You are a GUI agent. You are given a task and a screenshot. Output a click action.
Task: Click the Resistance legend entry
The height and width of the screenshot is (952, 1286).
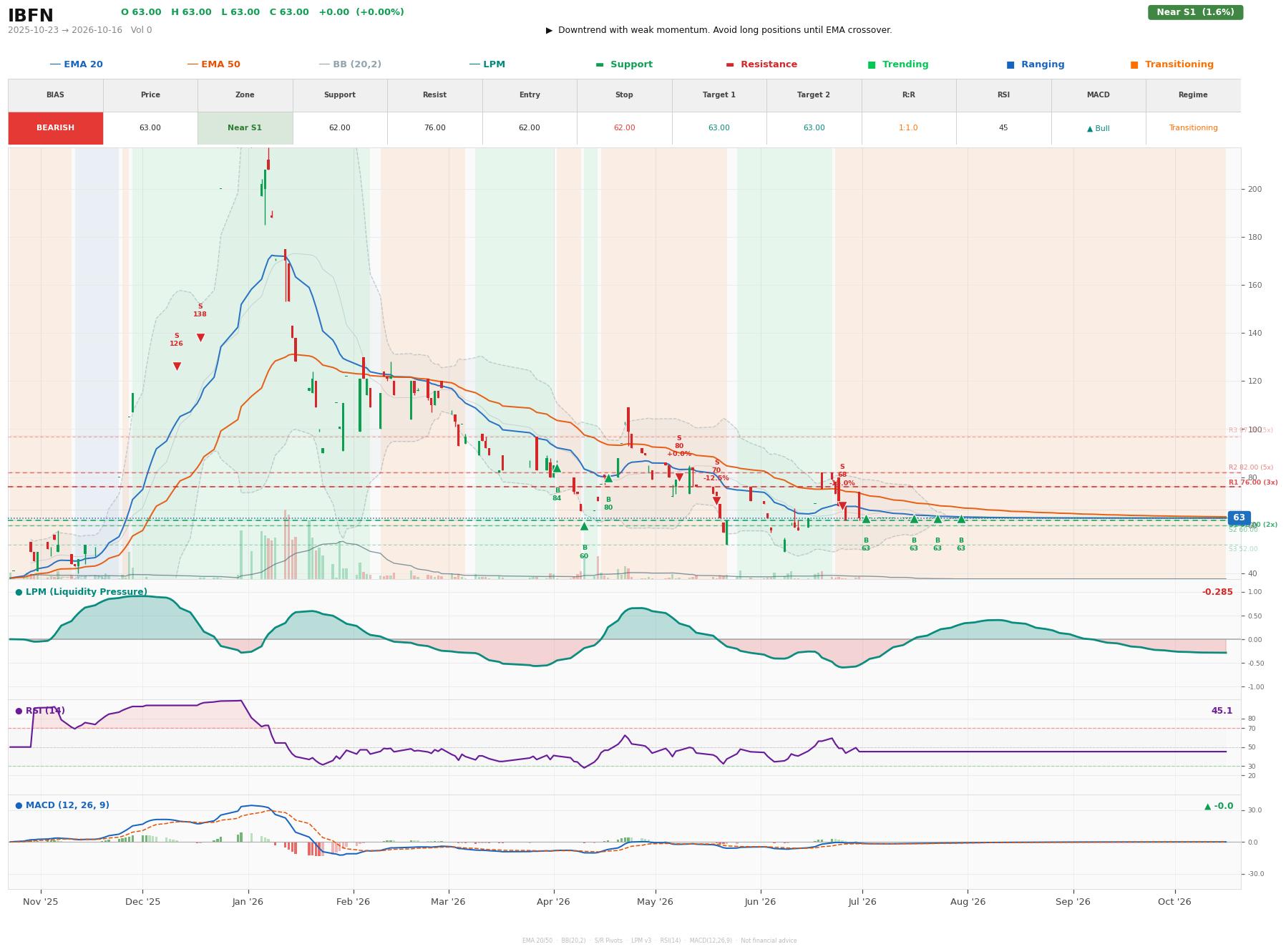click(761, 64)
